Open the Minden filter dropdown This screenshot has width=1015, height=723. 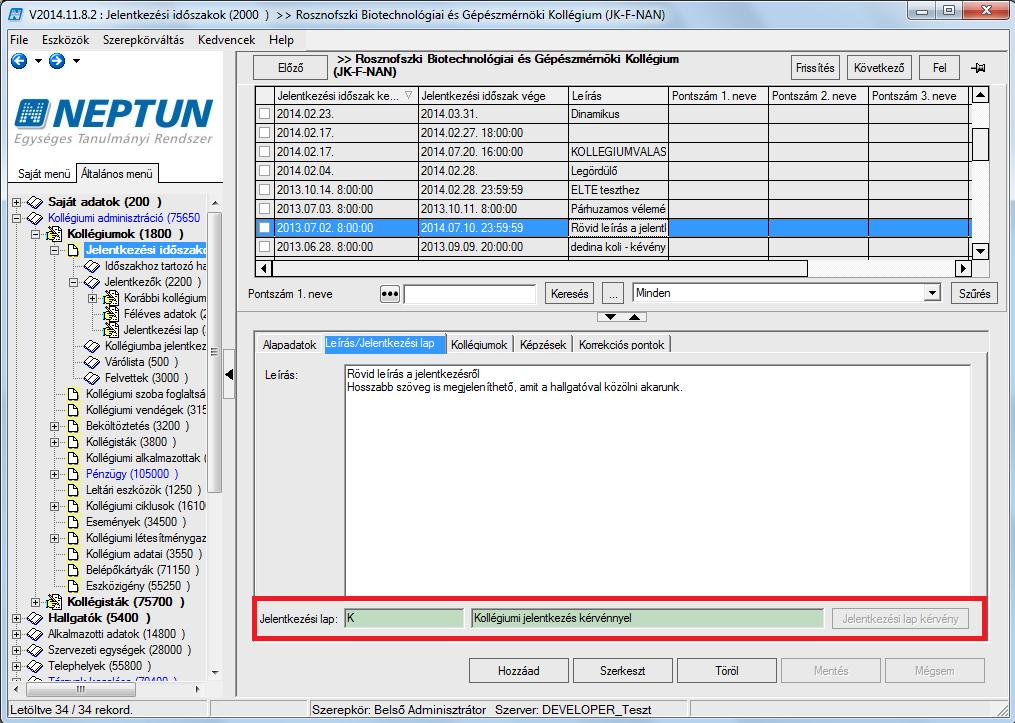point(931,293)
